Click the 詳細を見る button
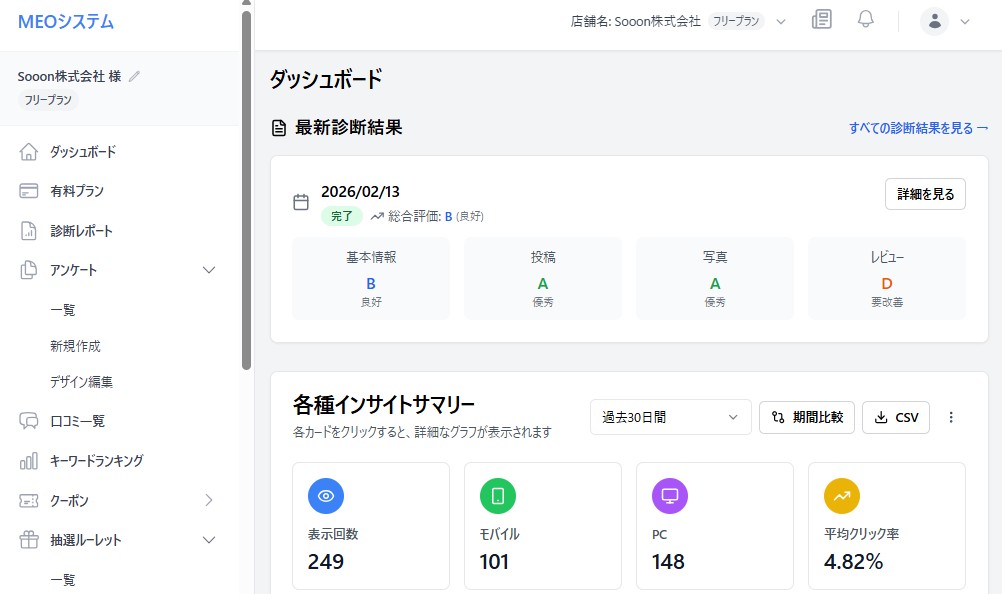 (923, 194)
